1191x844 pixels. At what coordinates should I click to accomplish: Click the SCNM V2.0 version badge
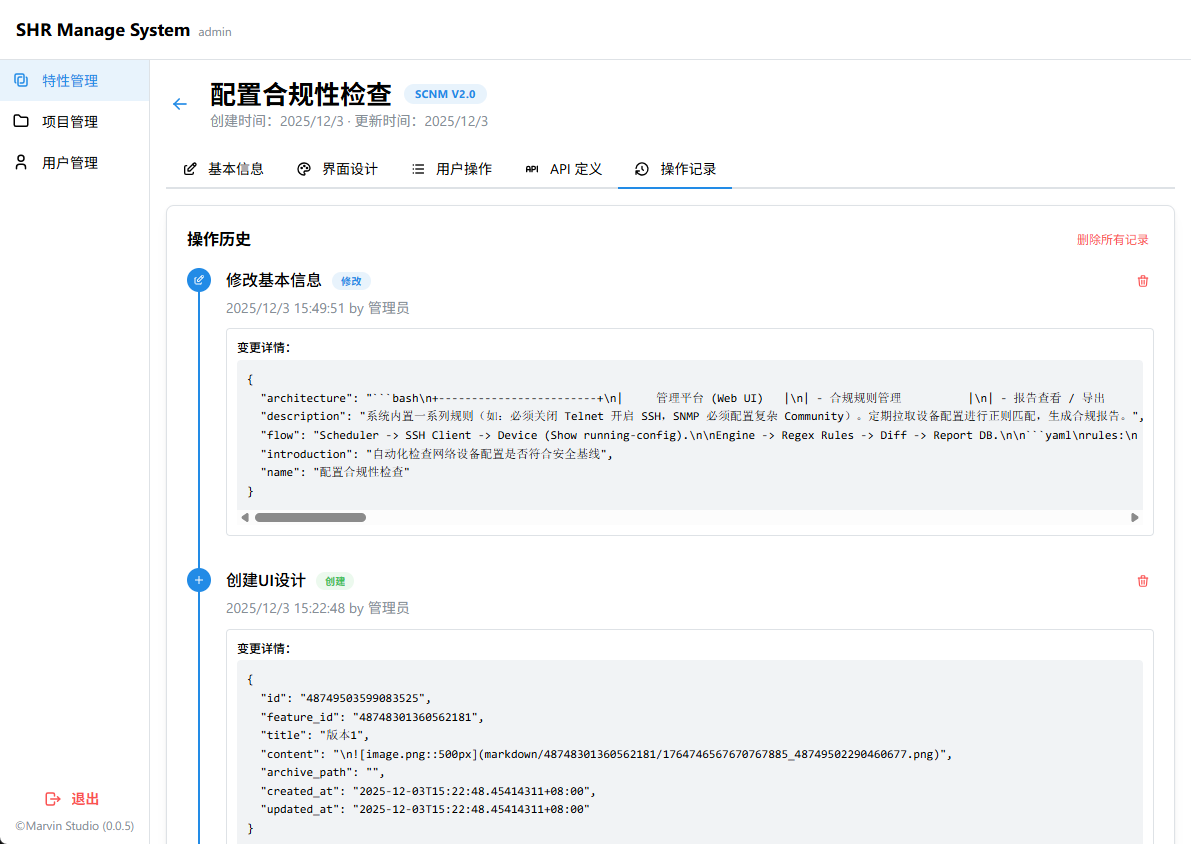point(445,94)
